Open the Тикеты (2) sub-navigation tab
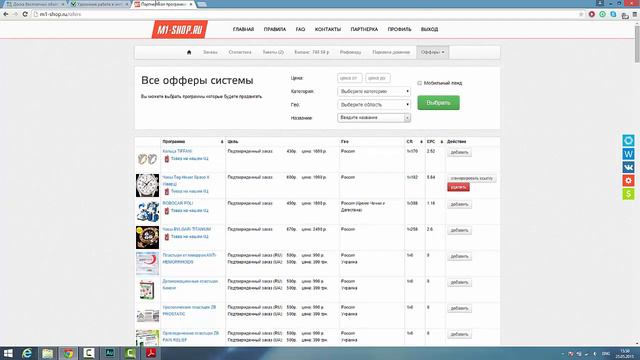Screen dimensions: 640x360 point(273,52)
